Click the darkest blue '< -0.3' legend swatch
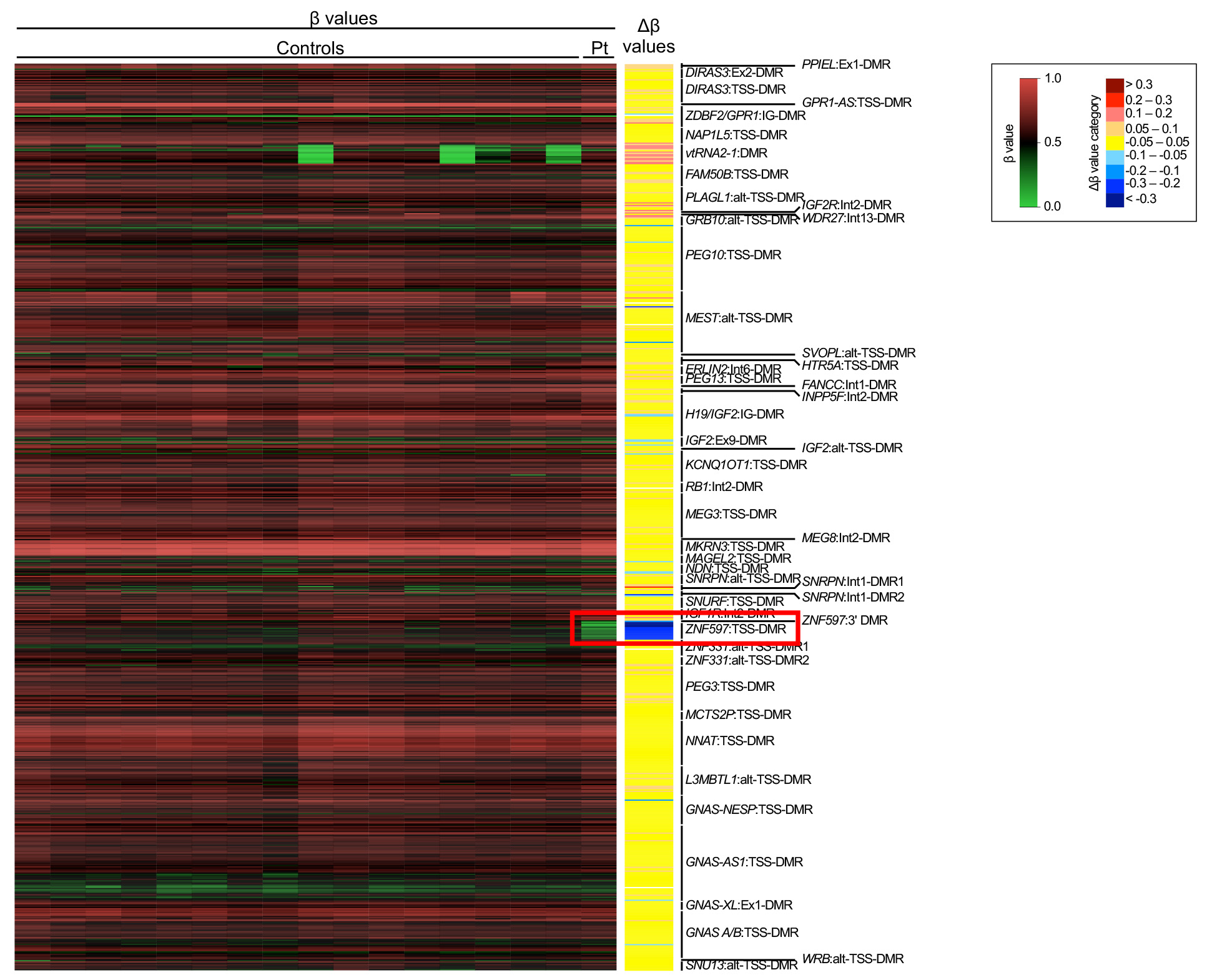 click(1114, 199)
